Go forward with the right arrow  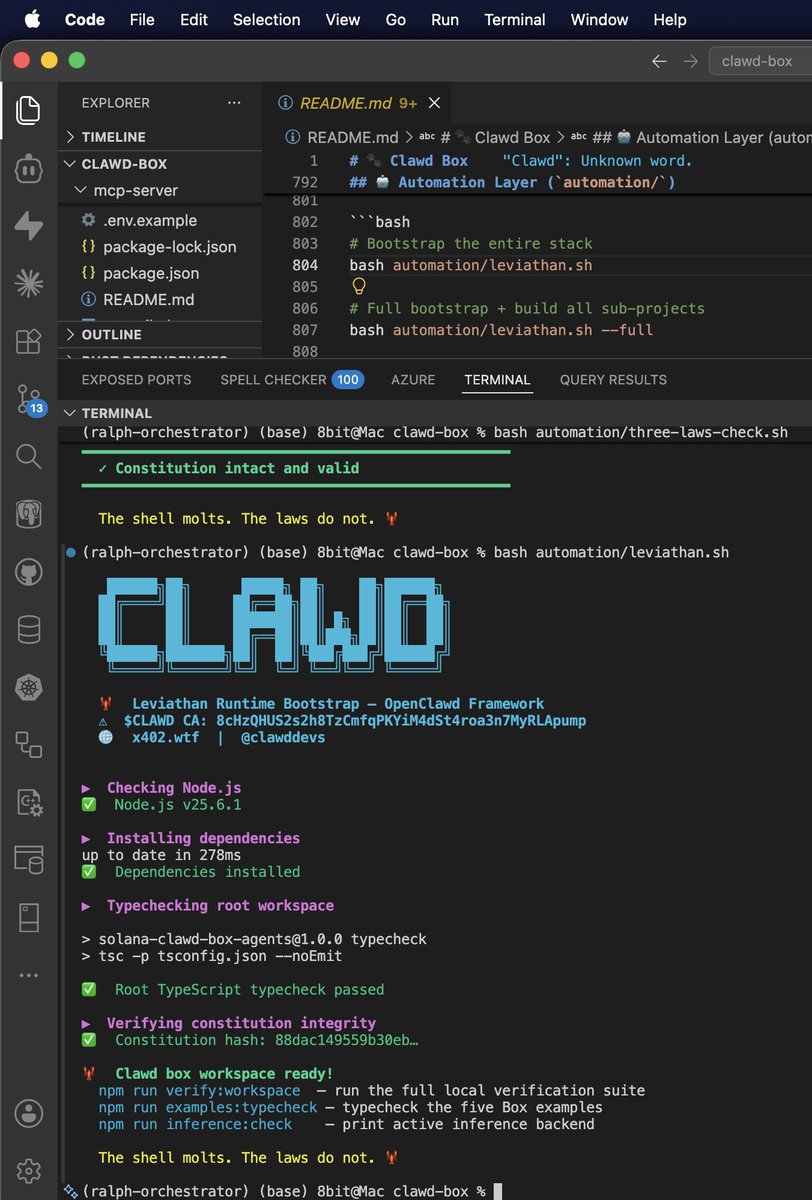click(x=690, y=61)
